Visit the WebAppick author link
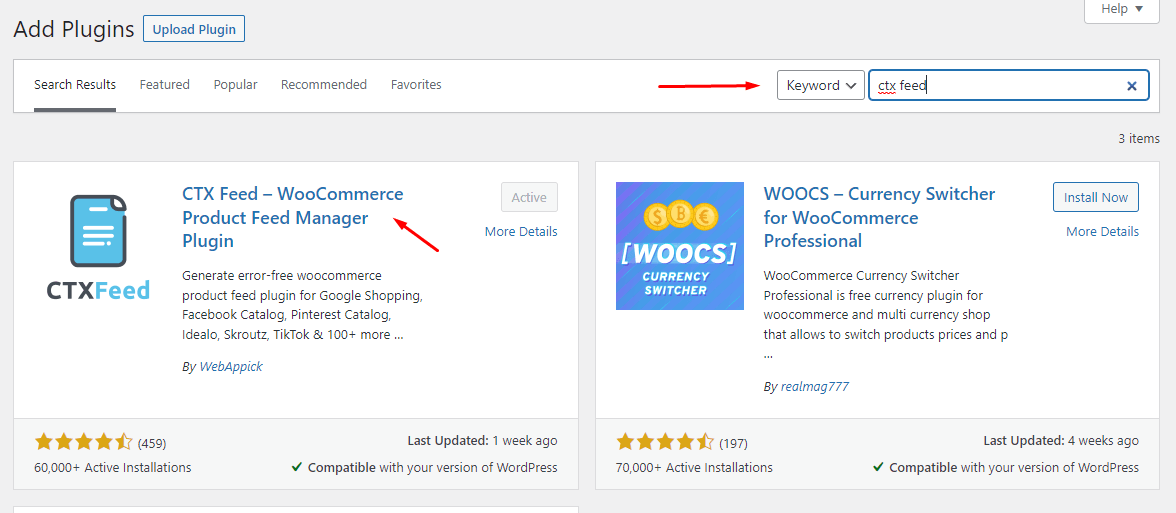The image size is (1176, 513). point(231,367)
